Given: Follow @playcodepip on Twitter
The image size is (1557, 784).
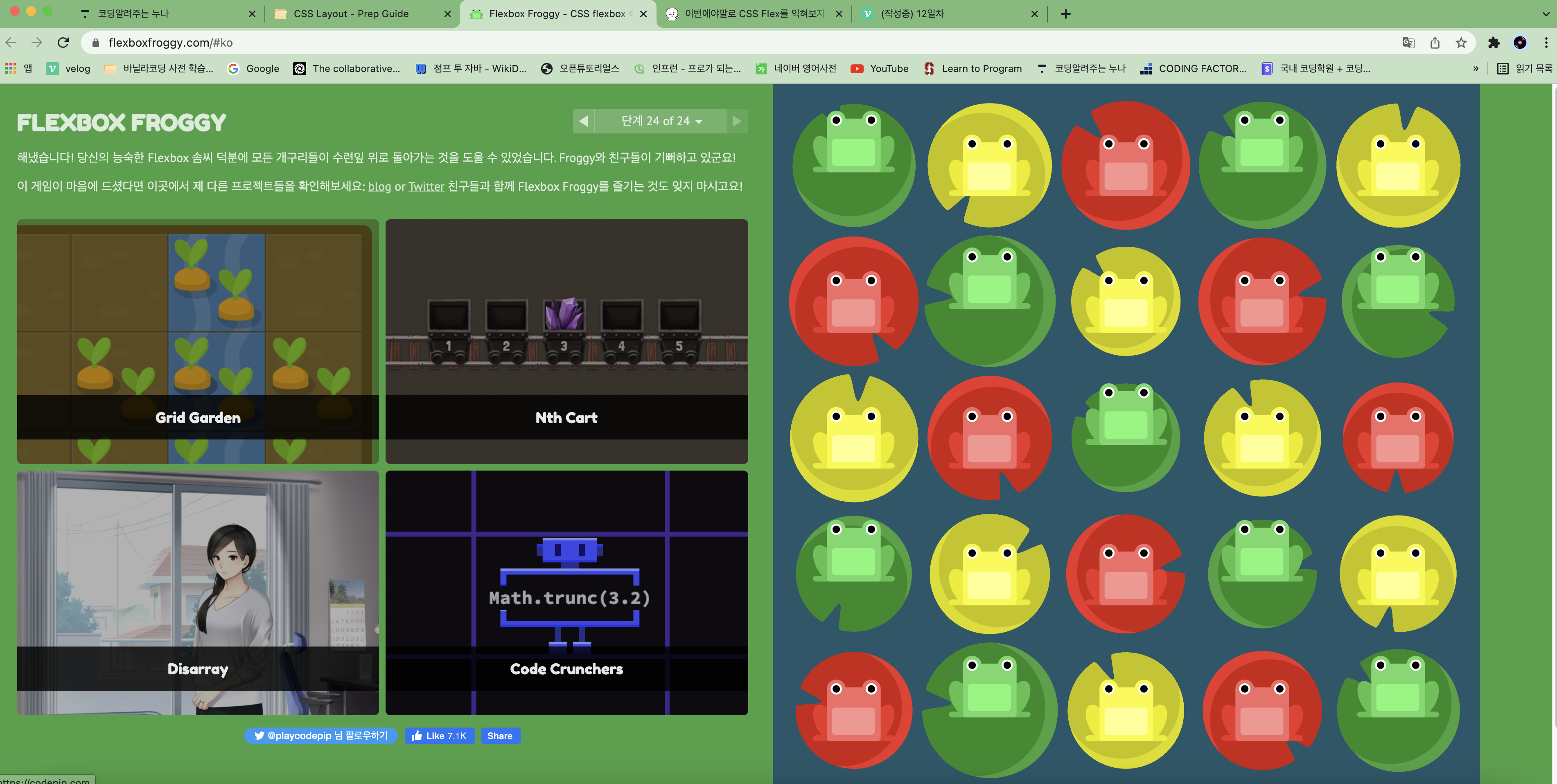Looking at the screenshot, I should (321, 736).
